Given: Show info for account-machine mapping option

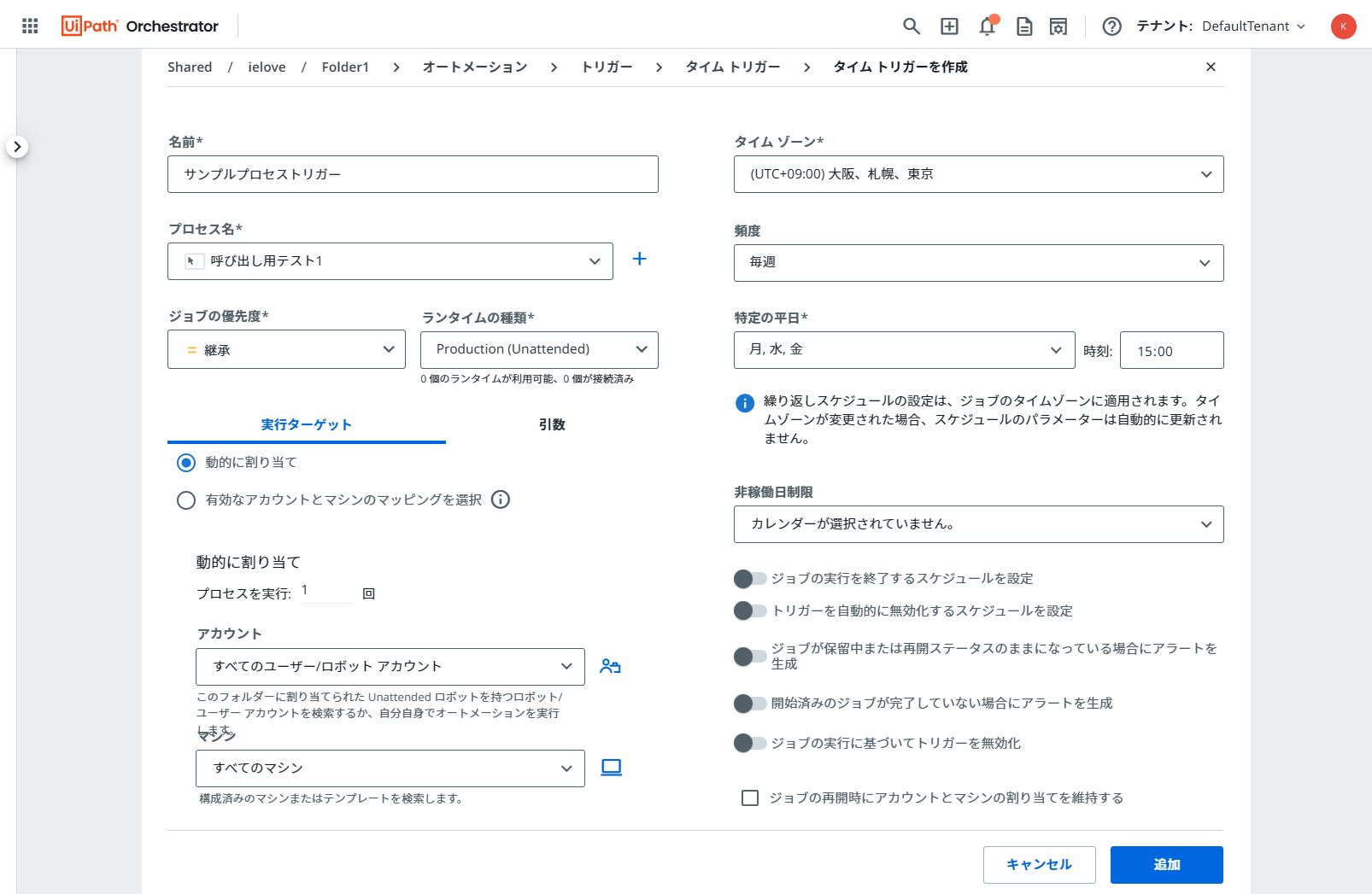Looking at the screenshot, I should point(501,500).
